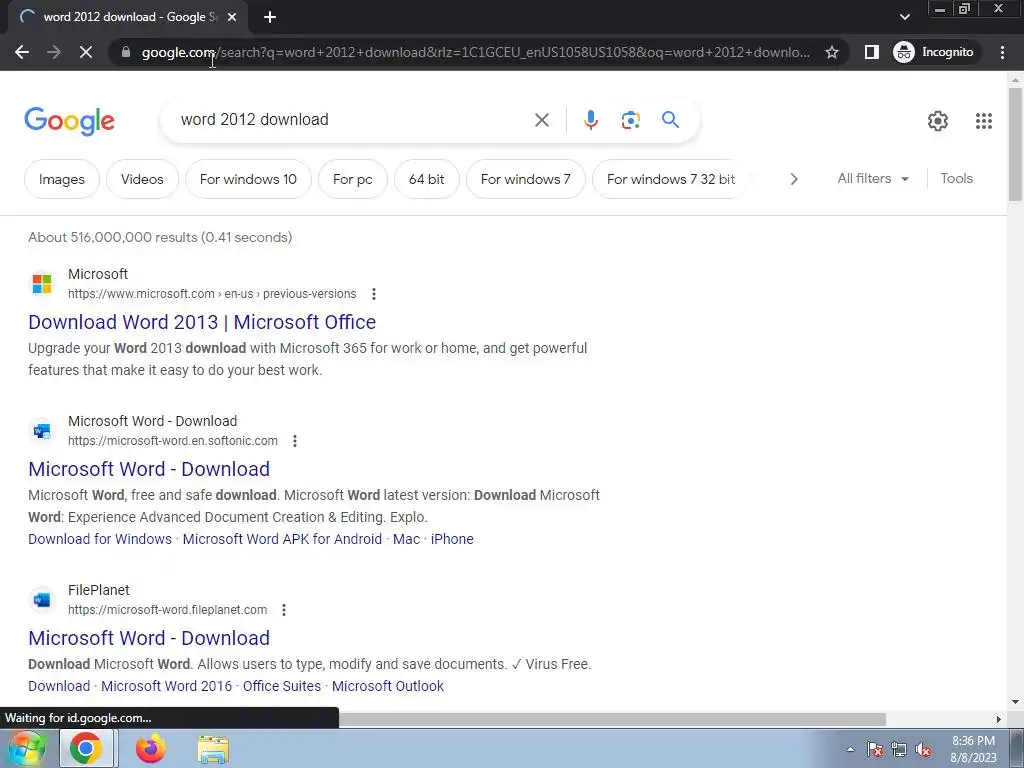Click the browser back arrow
1024x768 pixels.
[x=22, y=52]
